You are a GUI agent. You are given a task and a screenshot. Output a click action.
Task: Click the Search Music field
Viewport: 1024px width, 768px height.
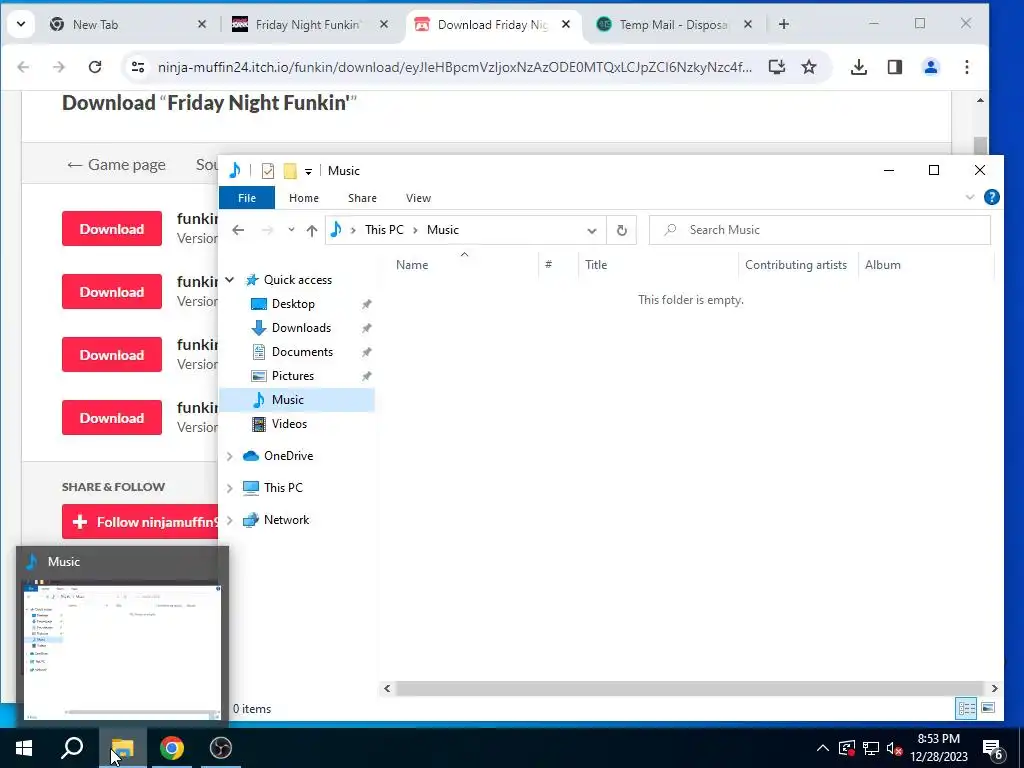click(820, 230)
